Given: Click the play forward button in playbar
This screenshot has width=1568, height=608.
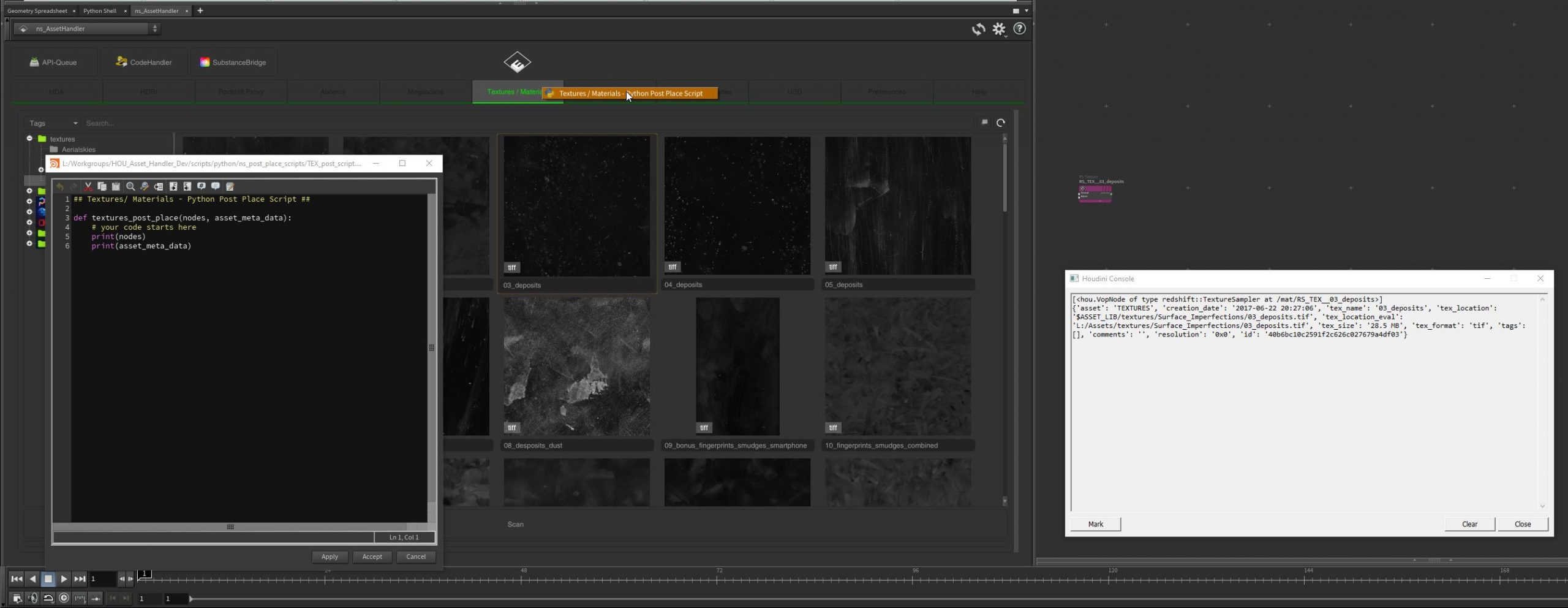Looking at the screenshot, I should click(x=64, y=579).
